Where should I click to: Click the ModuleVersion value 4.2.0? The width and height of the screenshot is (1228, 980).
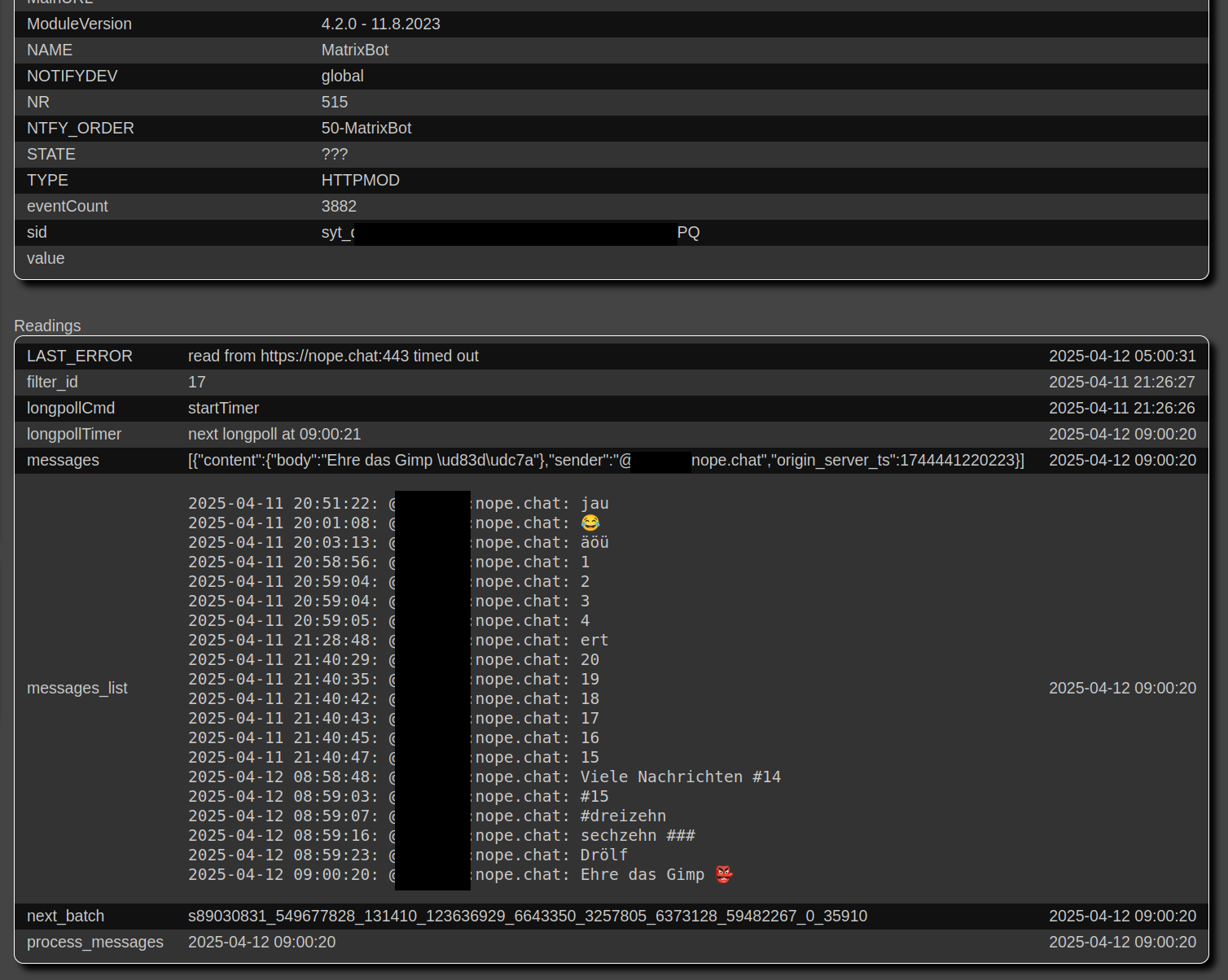click(x=380, y=24)
